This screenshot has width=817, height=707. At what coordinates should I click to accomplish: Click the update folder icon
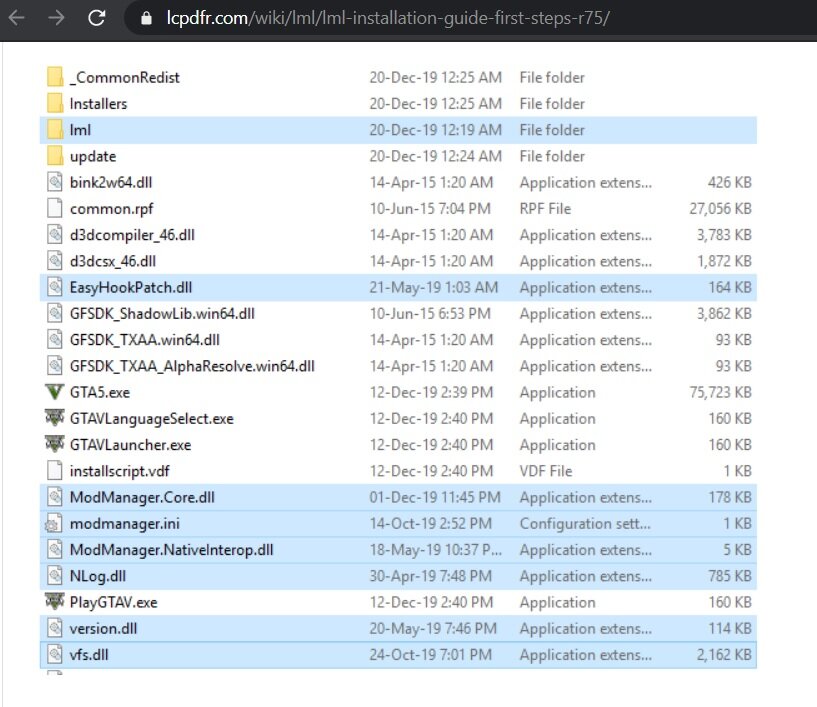[x=55, y=156]
